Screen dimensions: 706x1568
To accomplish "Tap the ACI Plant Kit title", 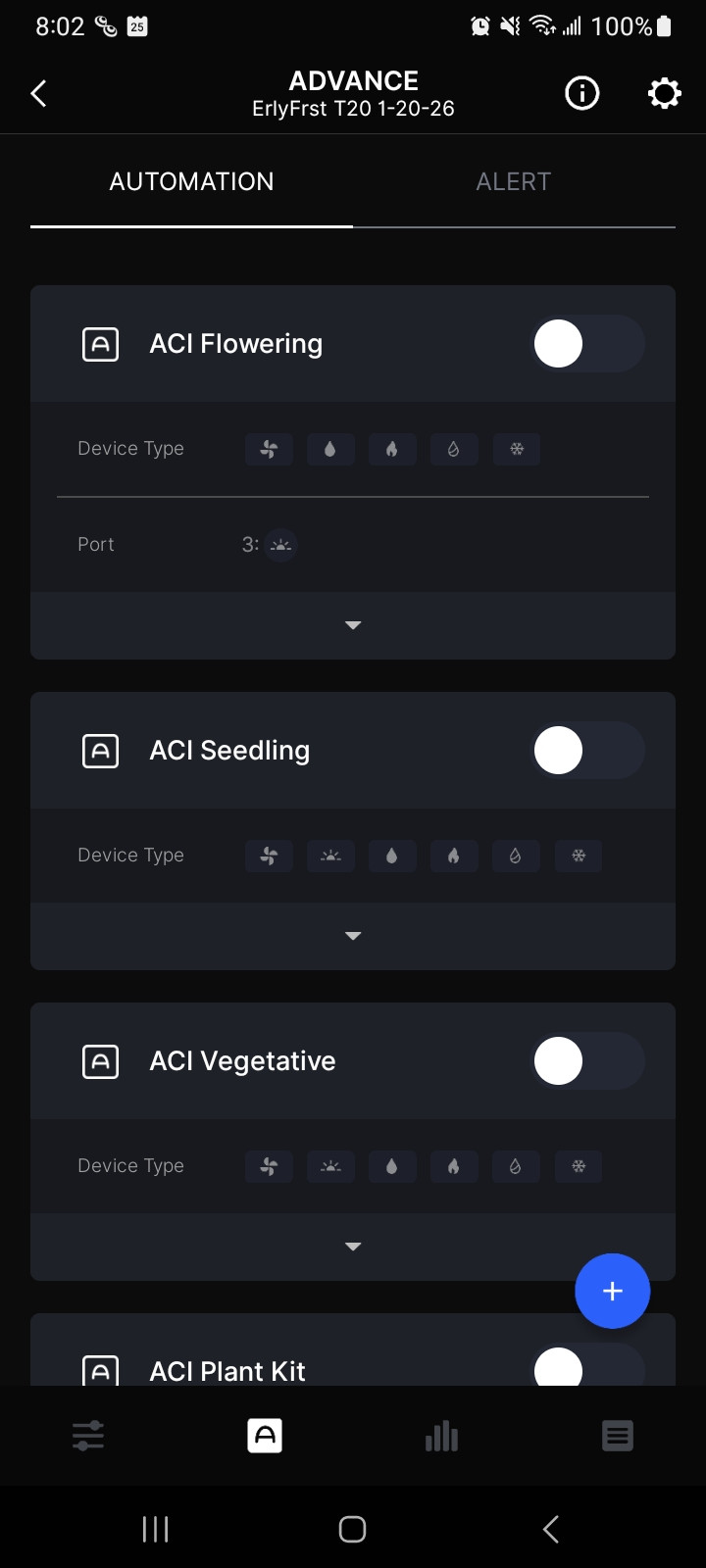I will tap(227, 1371).
